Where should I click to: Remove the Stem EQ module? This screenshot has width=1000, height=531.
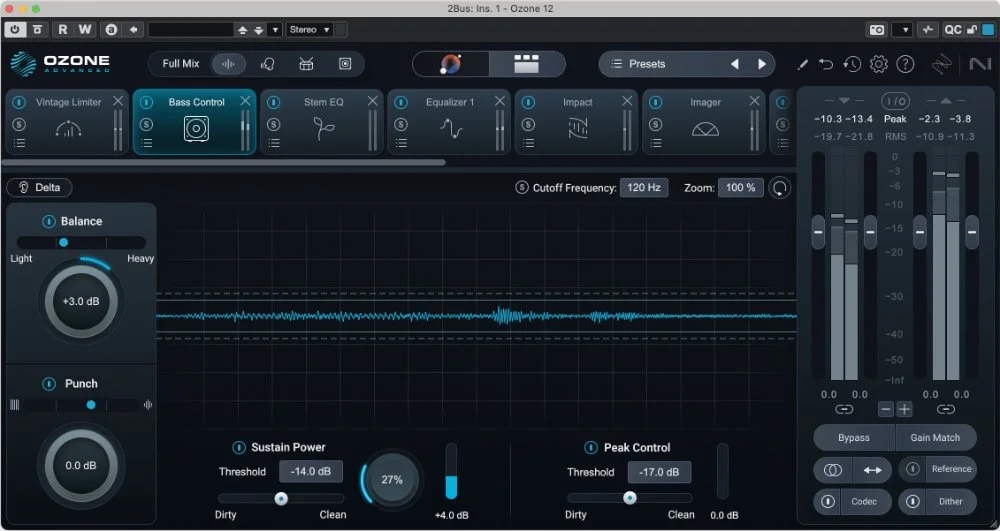click(372, 101)
